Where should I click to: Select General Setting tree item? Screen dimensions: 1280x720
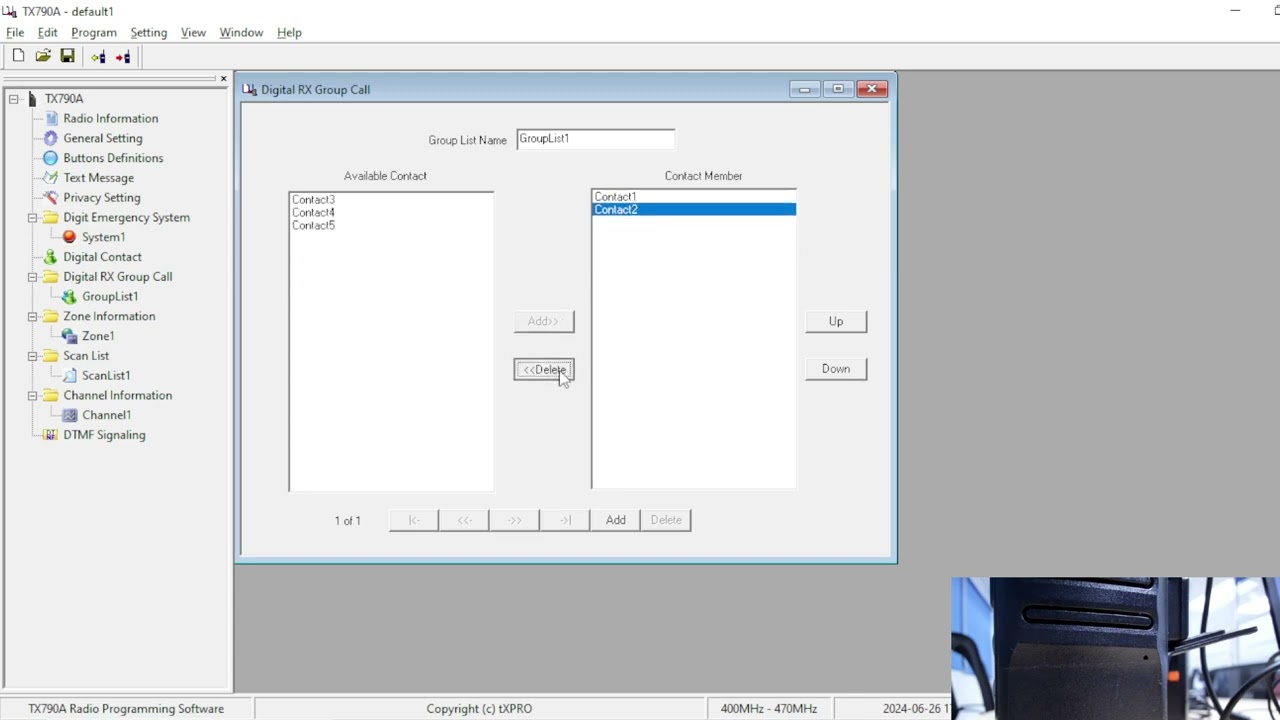point(103,138)
